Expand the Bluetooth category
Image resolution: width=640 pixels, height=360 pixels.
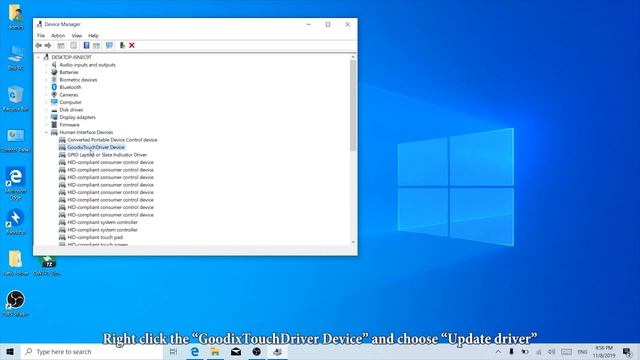pos(46,87)
